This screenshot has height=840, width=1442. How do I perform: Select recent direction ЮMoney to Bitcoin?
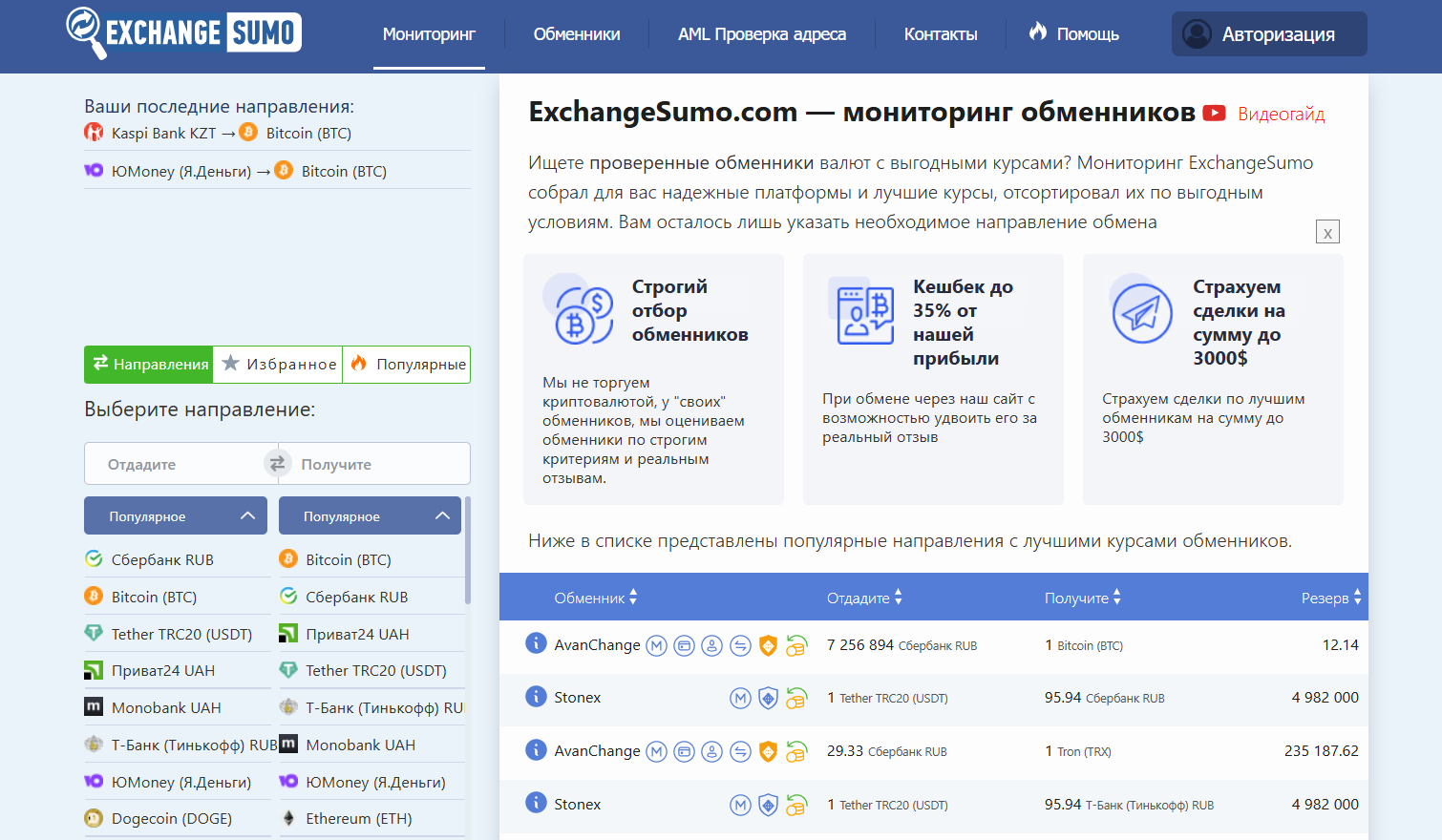point(277,171)
